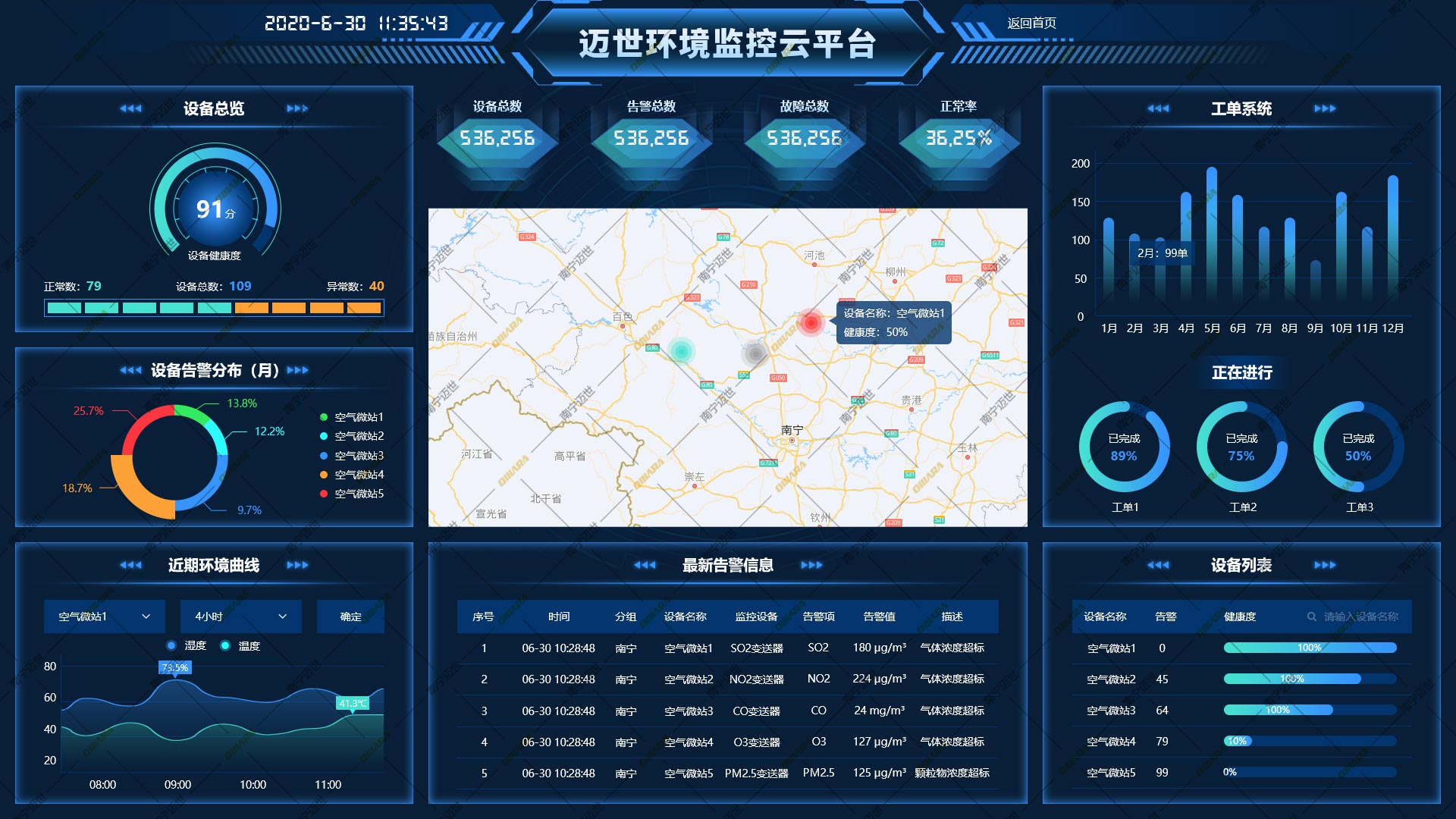Switch to the 正在进行 work order section
Screen dimensions: 1456x819
pyautogui.click(x=1241, y=373)
